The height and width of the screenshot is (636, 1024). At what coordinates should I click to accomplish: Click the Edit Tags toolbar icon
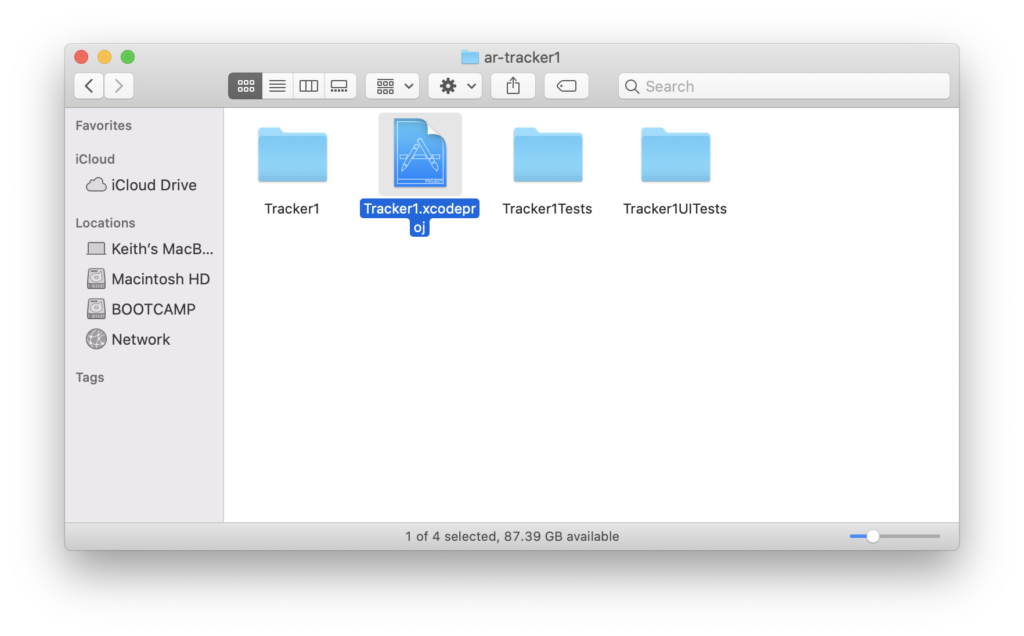(x=566, y=86)
